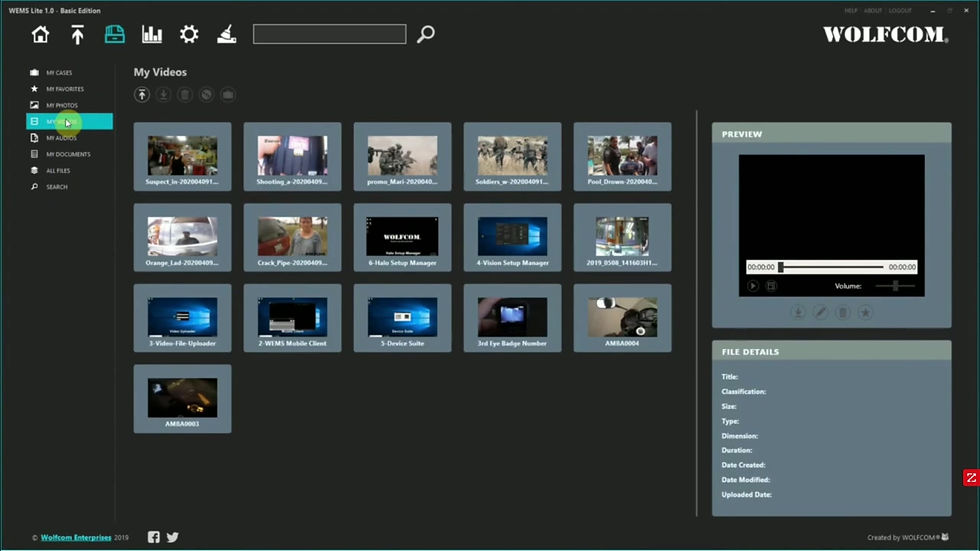Open All Files in sidebar
This screenshot has height=551, width=980.
[58, 170]
